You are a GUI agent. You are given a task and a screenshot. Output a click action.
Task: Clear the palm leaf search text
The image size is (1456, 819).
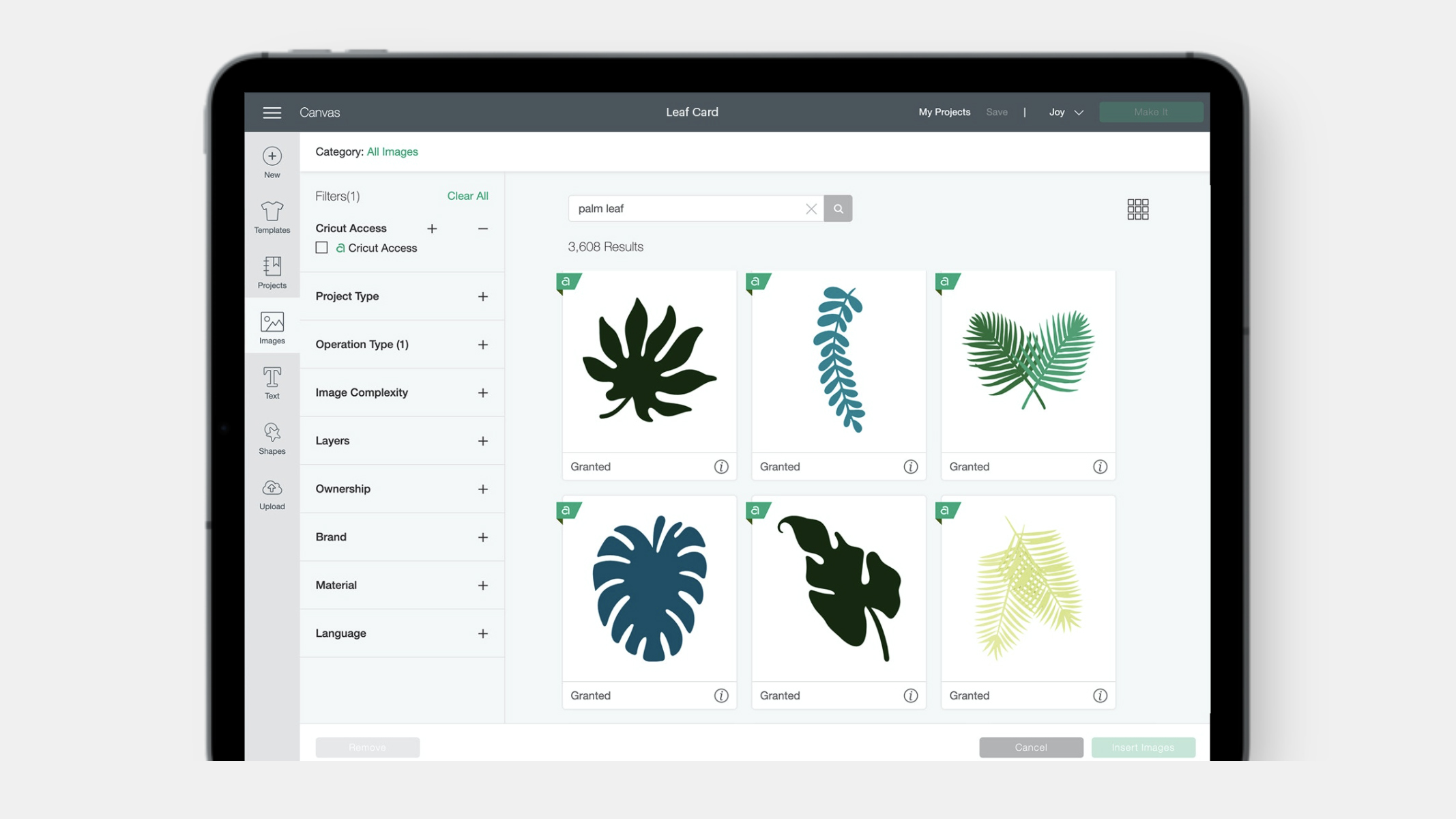pyautogui.click(x=811, y=208)
